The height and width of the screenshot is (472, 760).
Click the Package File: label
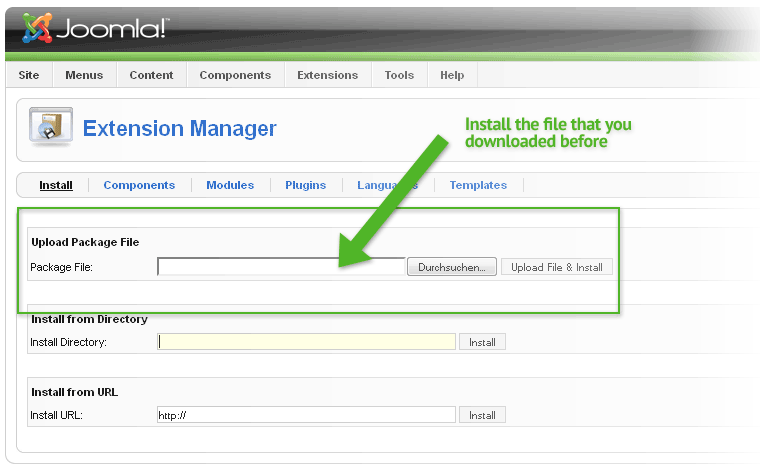(x=62, y=267)
